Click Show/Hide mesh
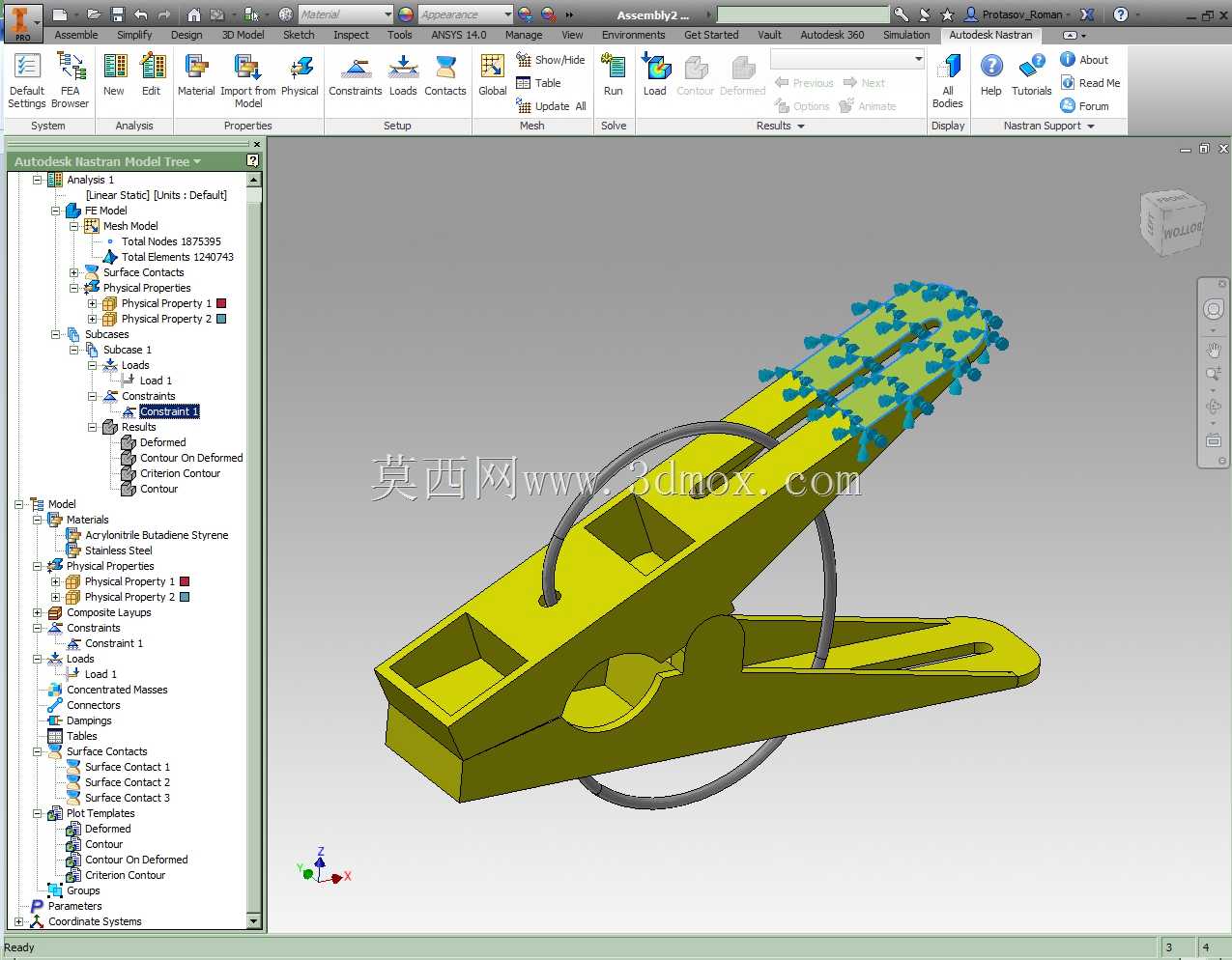 (x=551, y=60)
